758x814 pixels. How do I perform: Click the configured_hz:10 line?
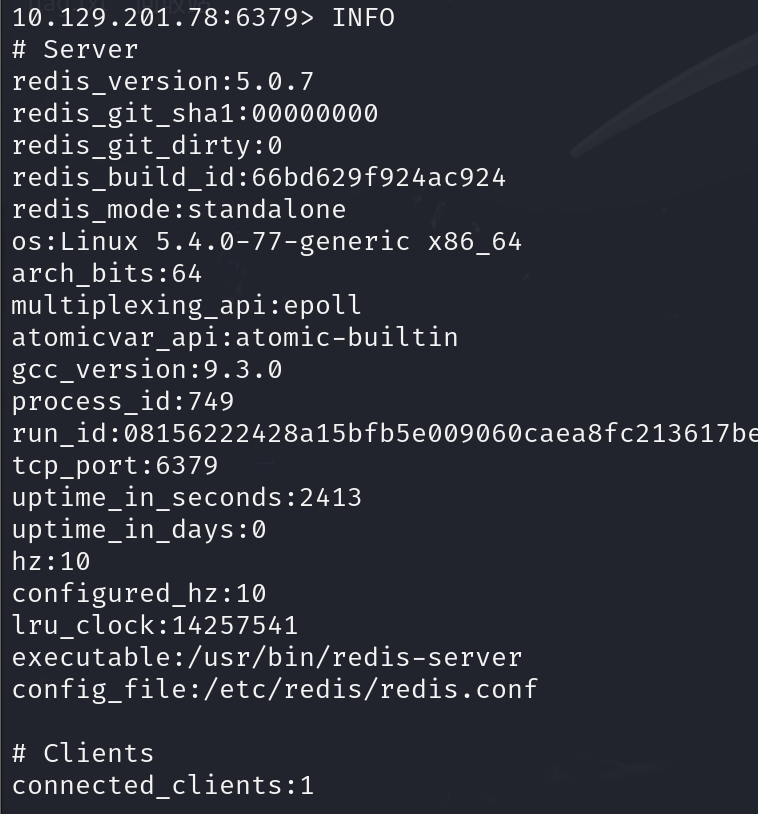pos(139,594)
